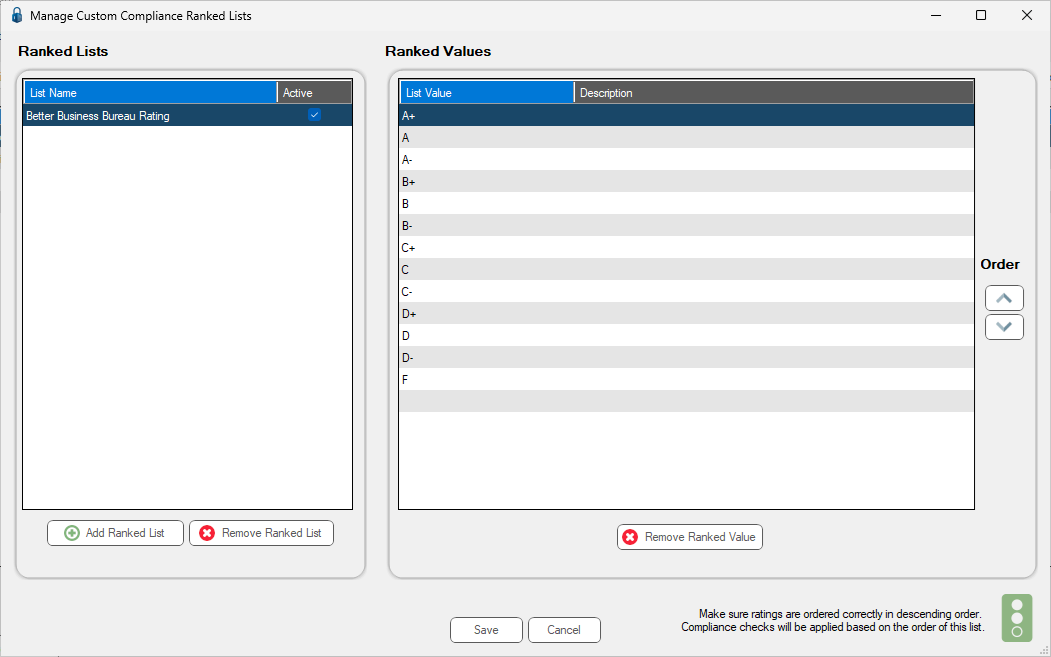Click the red X Remove Ranked List icon

(x=207, y=533)
